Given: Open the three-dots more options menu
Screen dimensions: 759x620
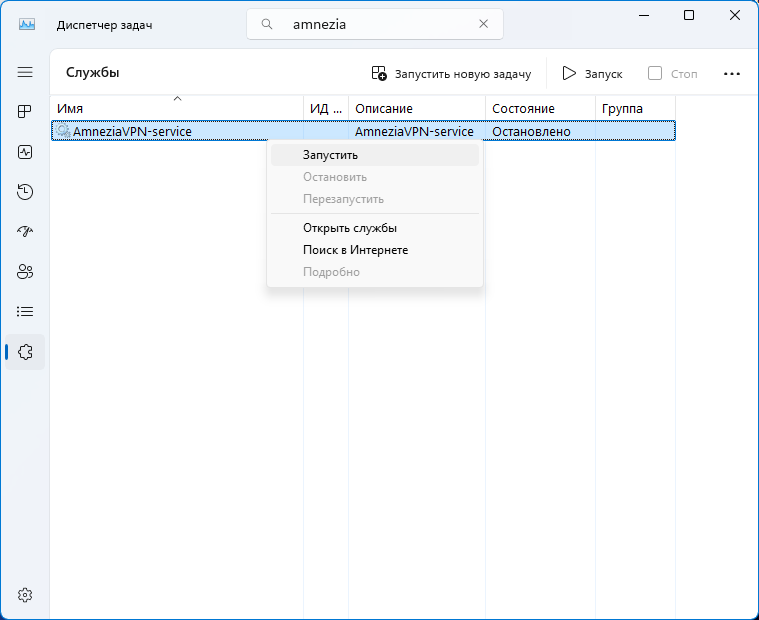Looking at the screenshot, I should 731,74.
